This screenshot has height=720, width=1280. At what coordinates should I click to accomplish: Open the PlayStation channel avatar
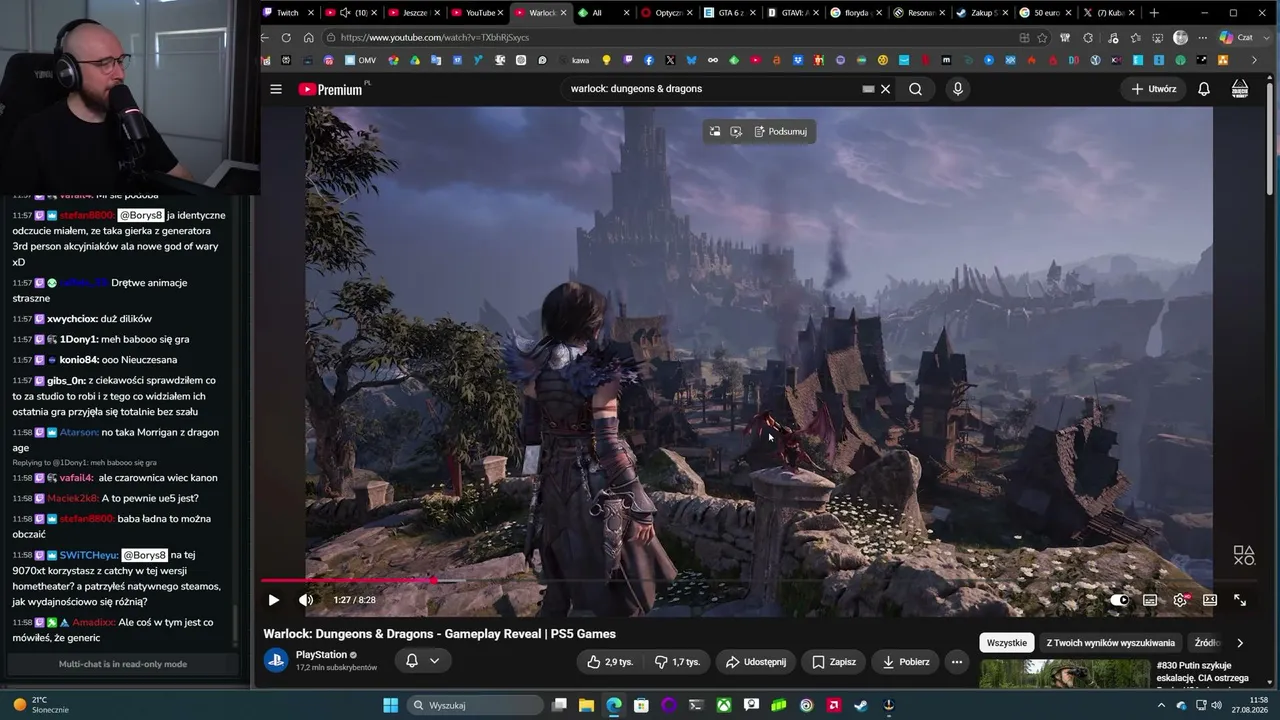276,660
